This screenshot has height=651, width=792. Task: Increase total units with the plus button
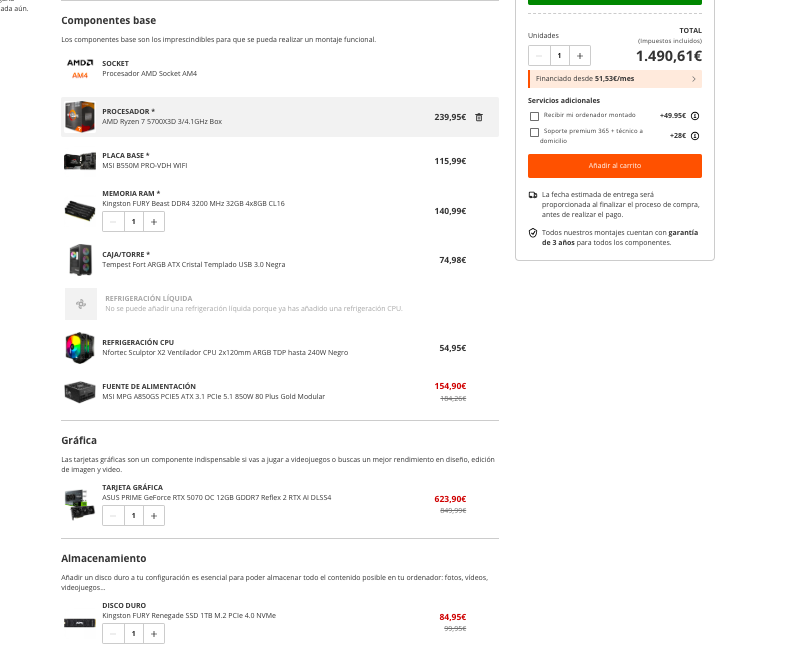(x=581, y=56)
